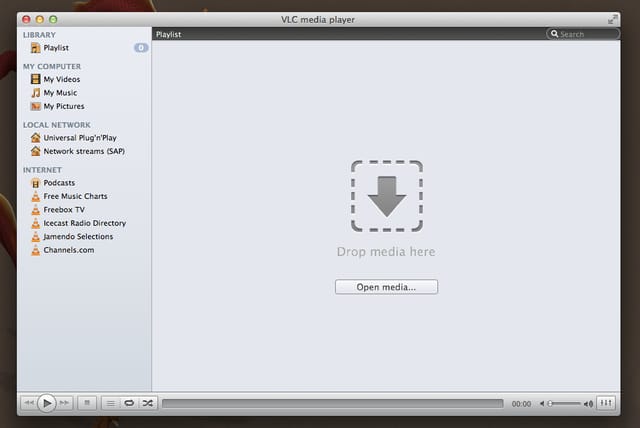The height and width of the screenshot is (428, 640).
Task: Click the LOCAL NETWORK section heading
Action: pos(57,125)
